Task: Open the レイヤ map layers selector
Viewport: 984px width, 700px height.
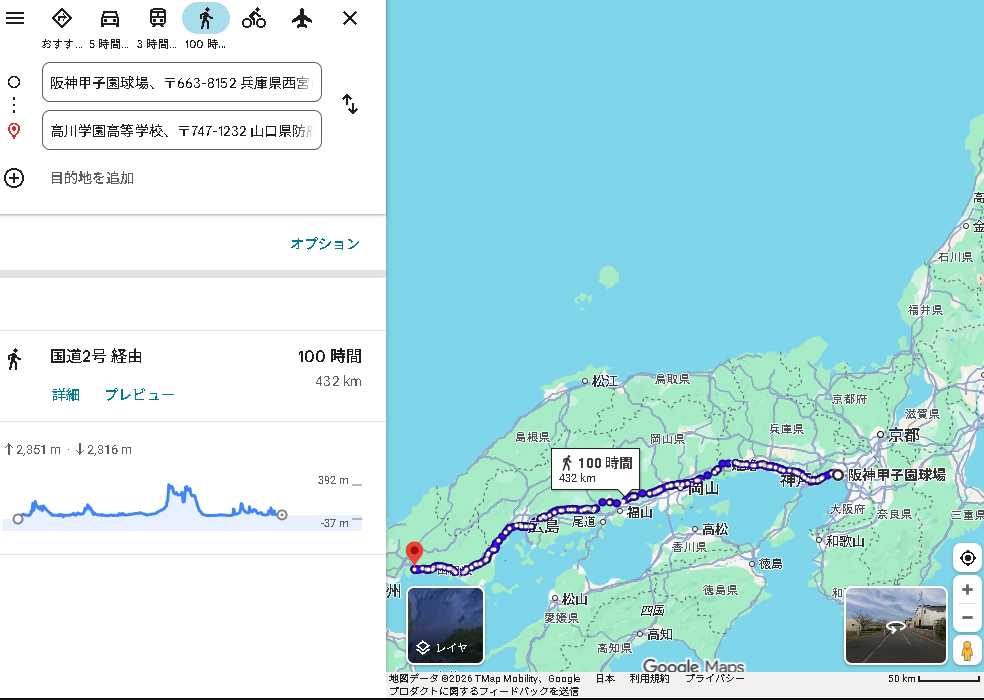Action: [x=445, y=625]
